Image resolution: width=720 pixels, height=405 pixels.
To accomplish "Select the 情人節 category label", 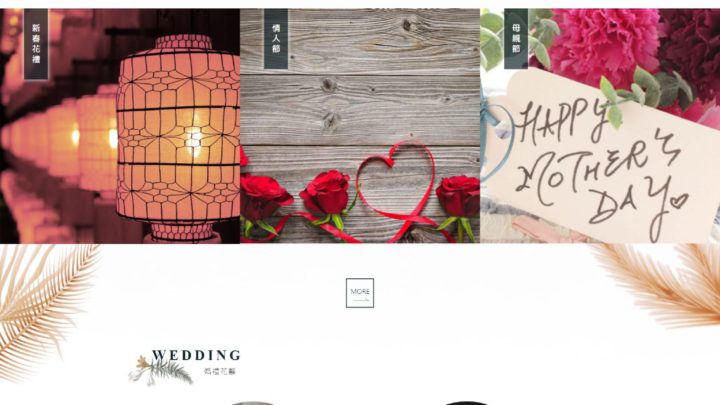I will 276,39.
